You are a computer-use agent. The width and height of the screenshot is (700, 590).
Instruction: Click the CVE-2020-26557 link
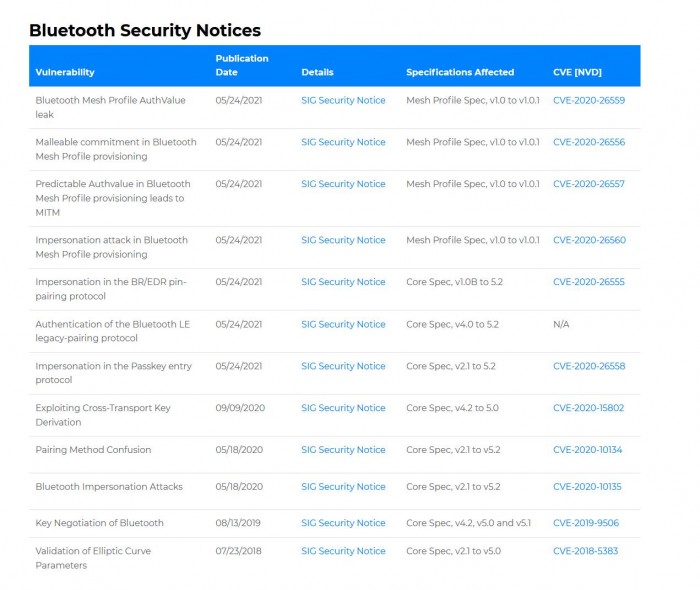(588, 184)
